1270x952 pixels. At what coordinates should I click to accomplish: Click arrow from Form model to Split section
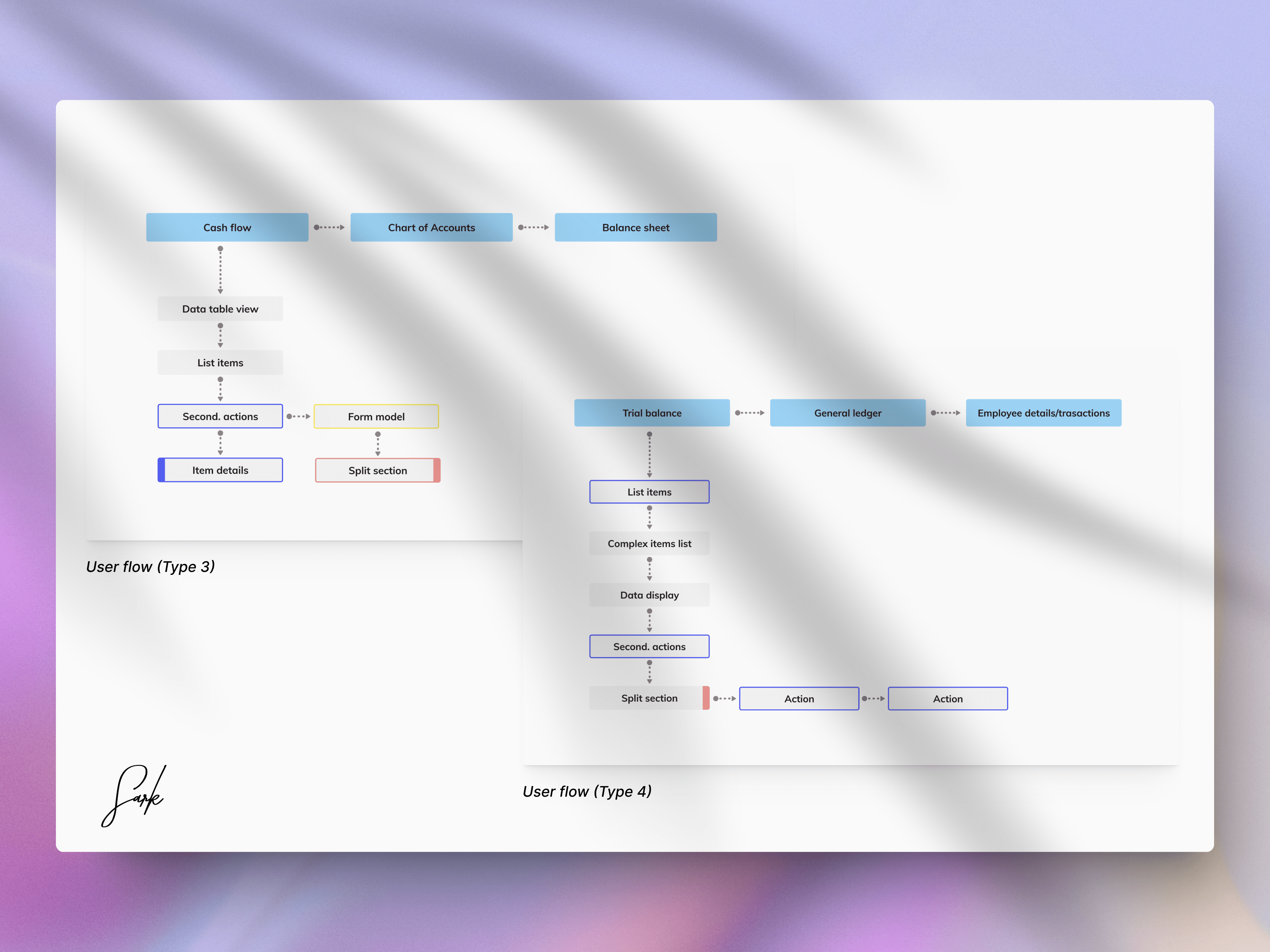(x=378, y=444)
